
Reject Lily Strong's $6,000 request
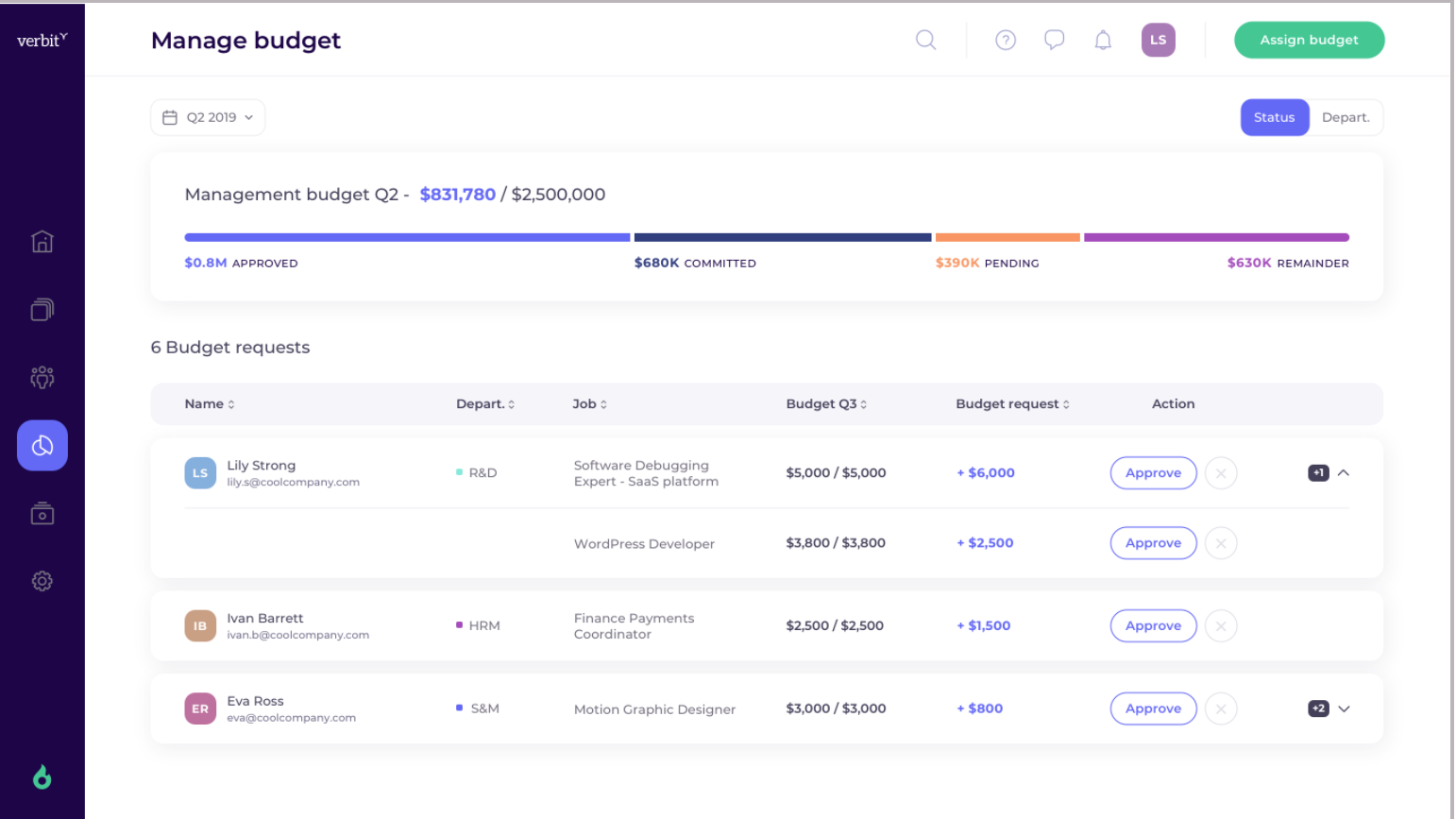pyautogui.click(x=1221, y=473)
